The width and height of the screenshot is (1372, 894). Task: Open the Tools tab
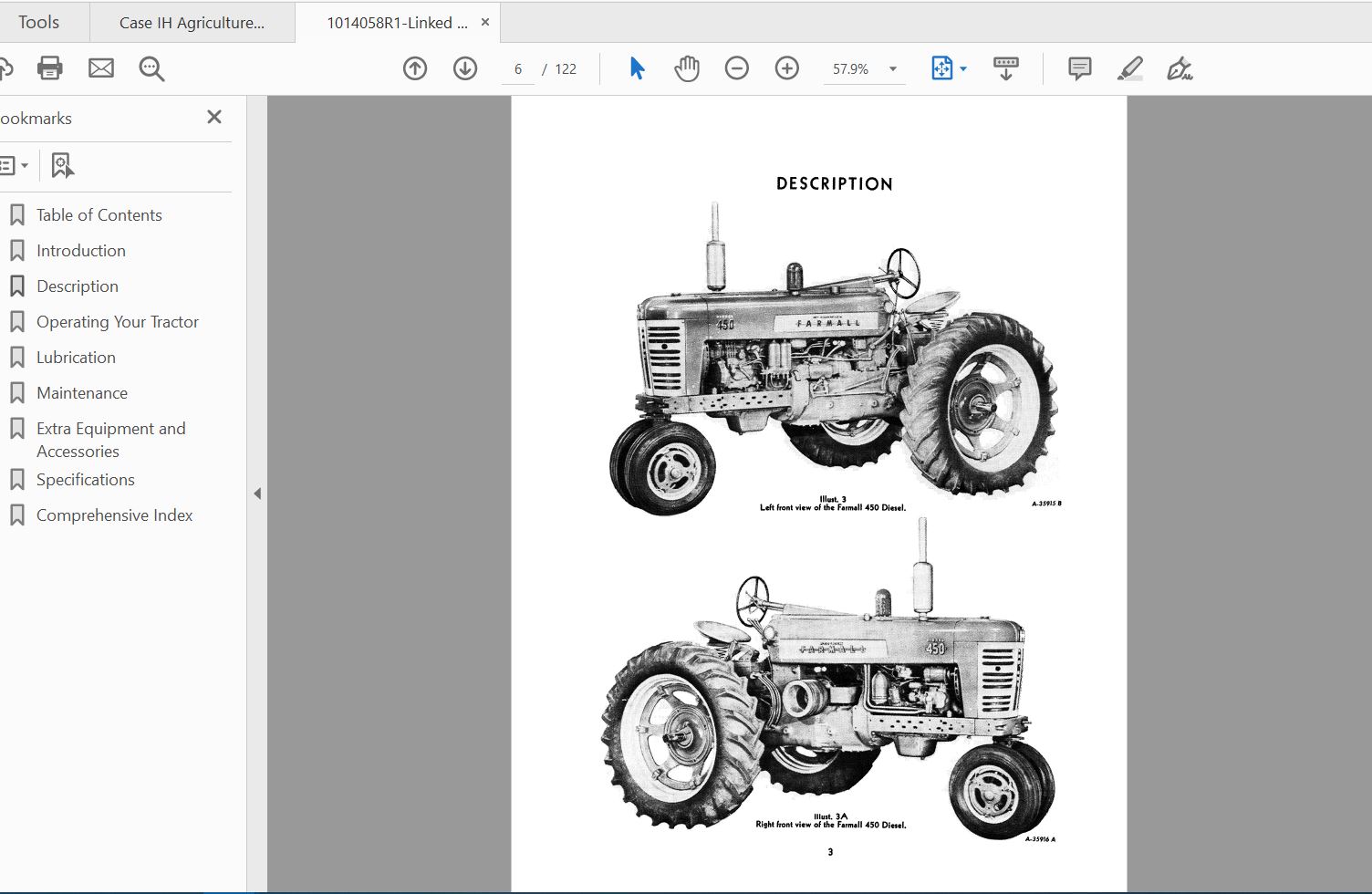click(x=38, y=22)
